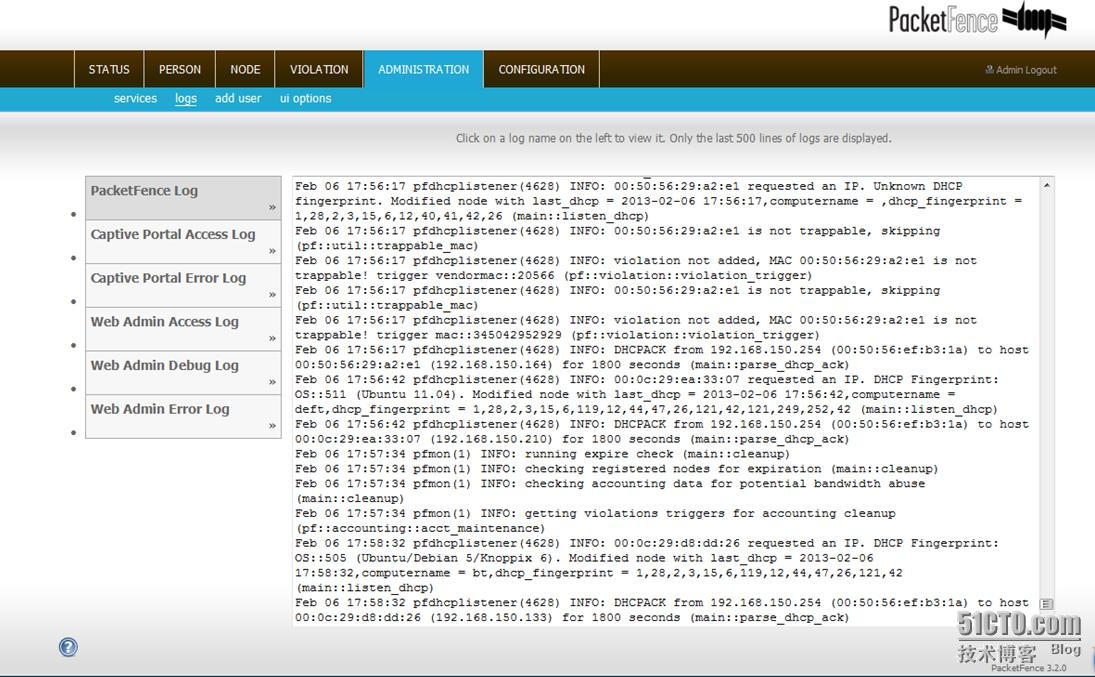Click the log pane scroll up arrow
This screenshot has height=677, width=1095.
[x=1046, y=185]
